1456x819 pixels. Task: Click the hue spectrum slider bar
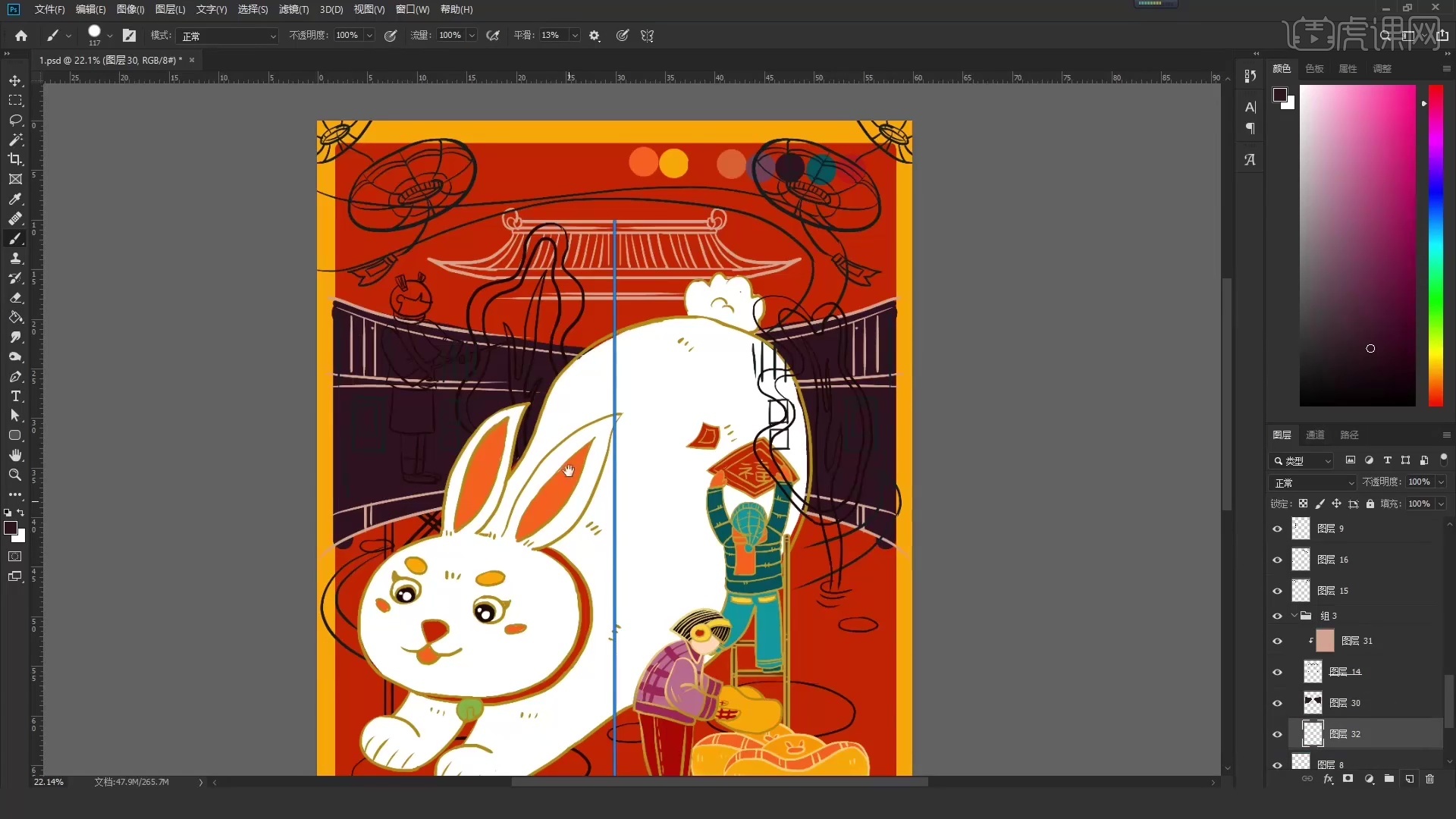1436,245
